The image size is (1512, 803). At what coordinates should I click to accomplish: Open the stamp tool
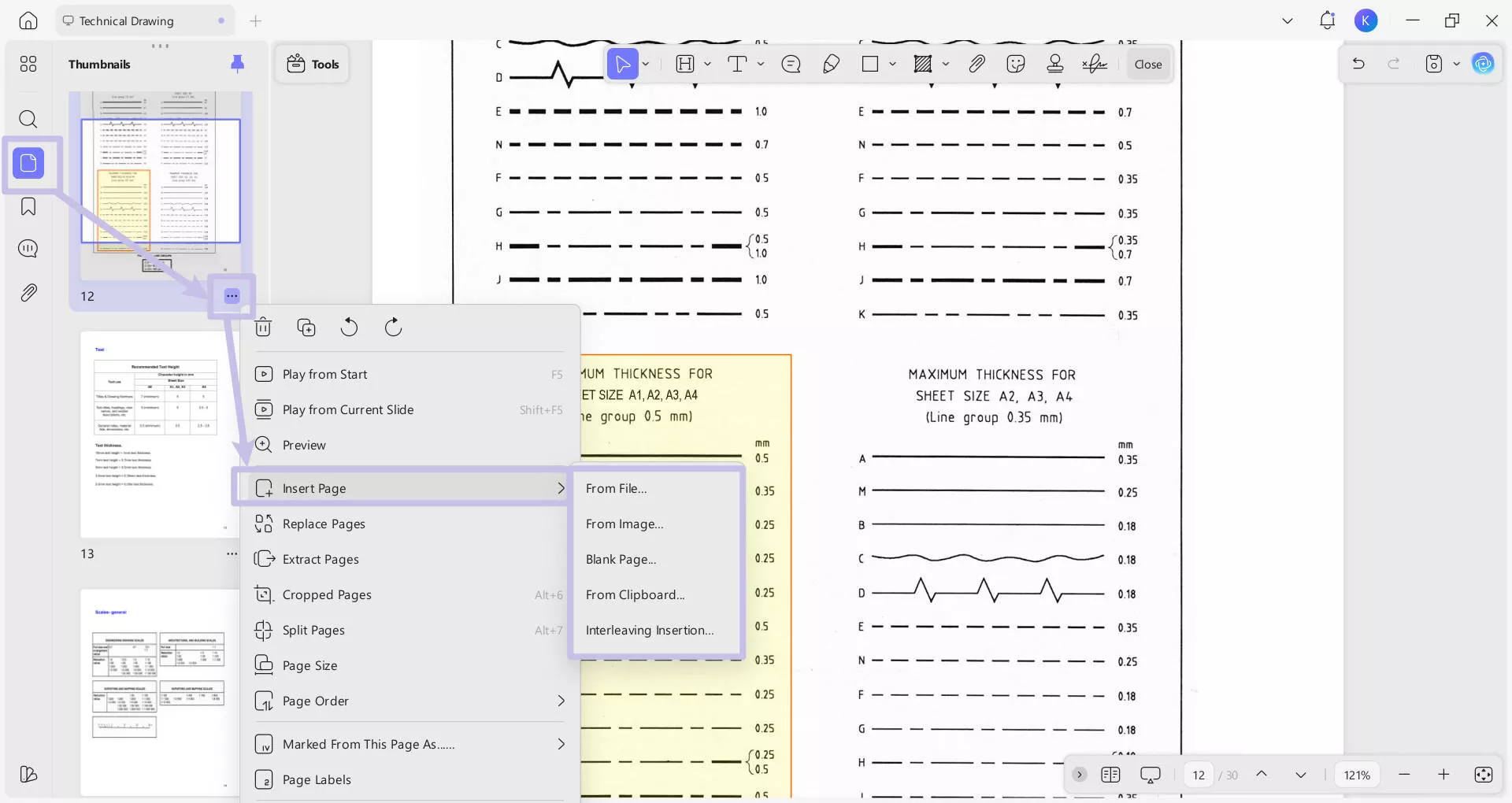1055,64
